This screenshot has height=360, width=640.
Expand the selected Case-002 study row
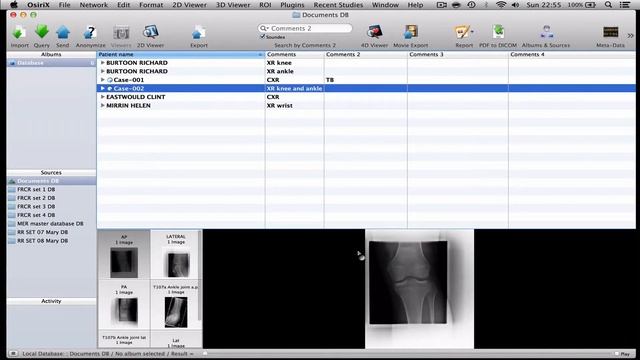point(102,89)
